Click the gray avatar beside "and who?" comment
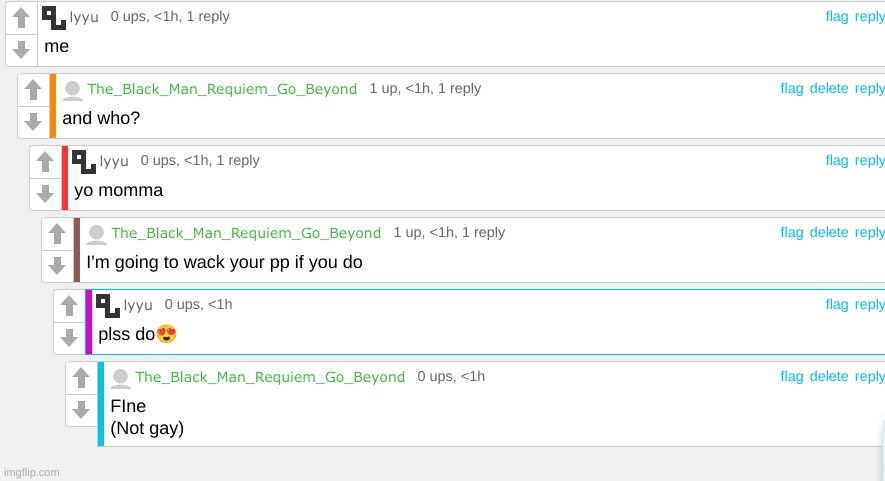The height and width of the screenshot is (481, 885). pos(73,90)
